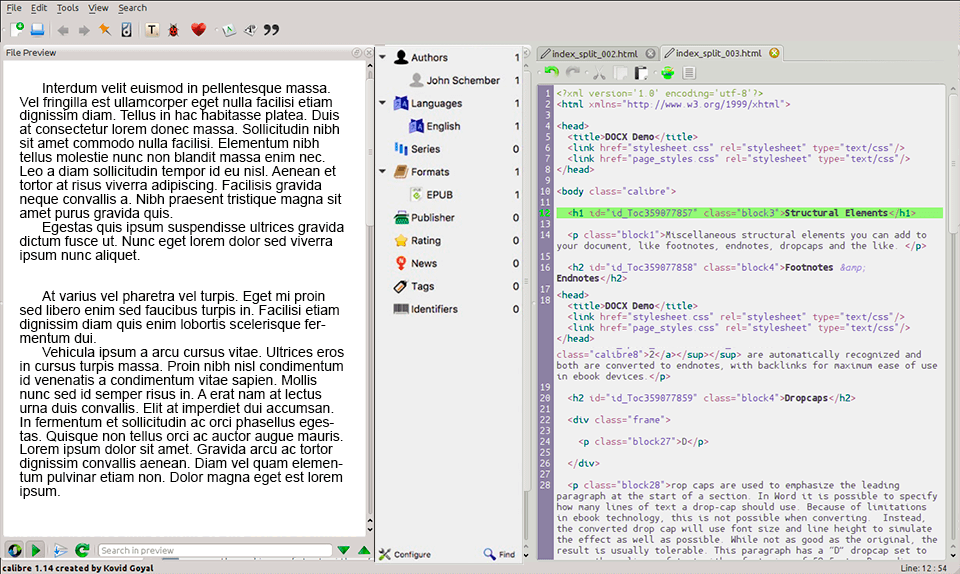The width and height of the screenshot is (960, 574).
Task: Click the reload preview green arrow icon
Action: click(82, 550)
